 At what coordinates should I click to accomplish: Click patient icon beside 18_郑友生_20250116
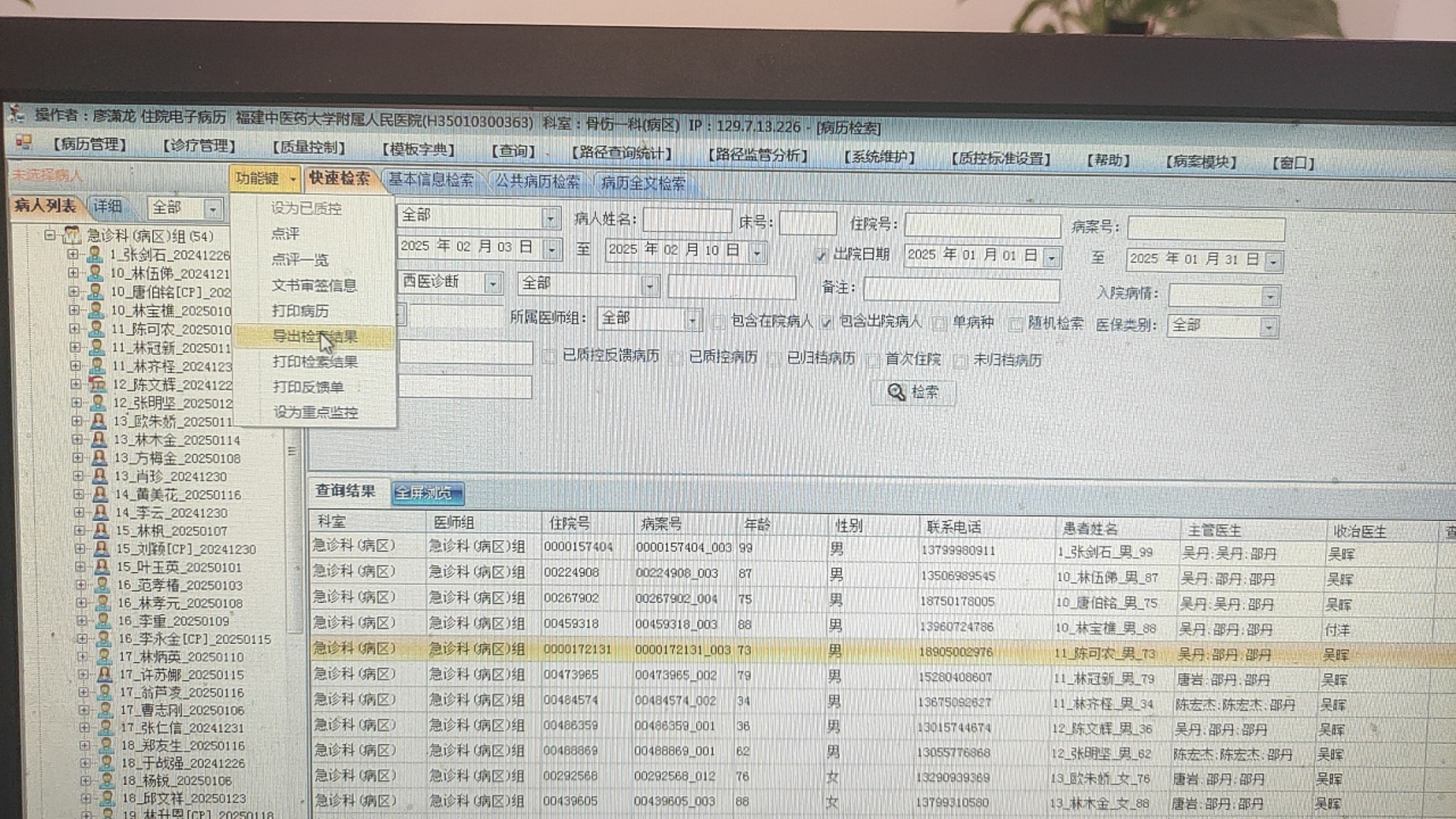107,745
